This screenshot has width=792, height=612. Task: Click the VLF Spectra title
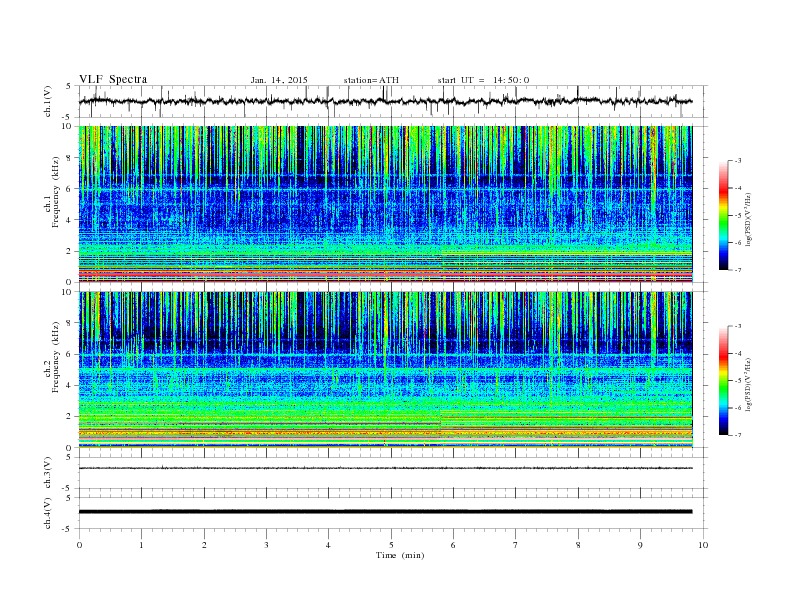point(113,79)
